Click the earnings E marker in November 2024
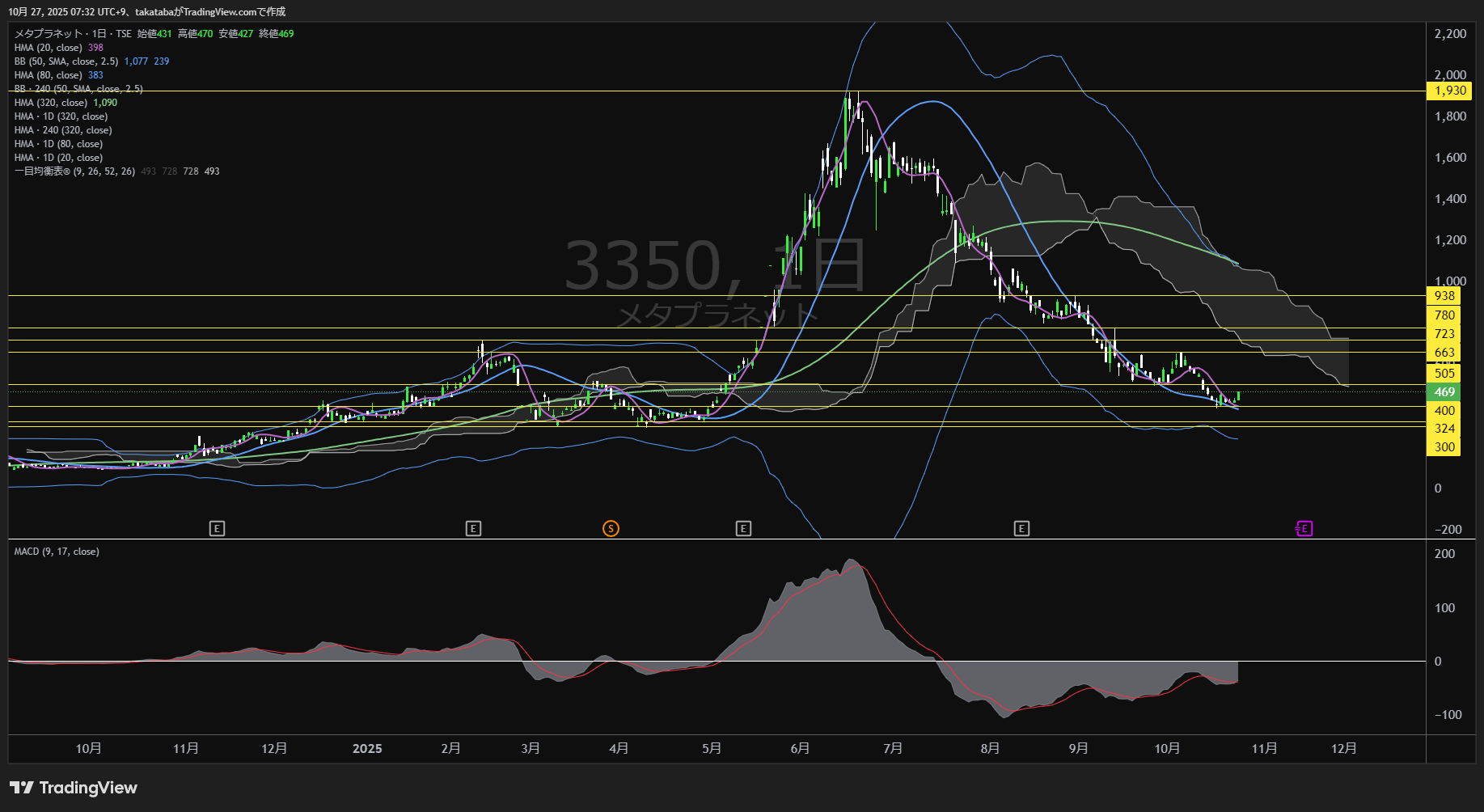 pyautogui.click(x=217, y=529)
